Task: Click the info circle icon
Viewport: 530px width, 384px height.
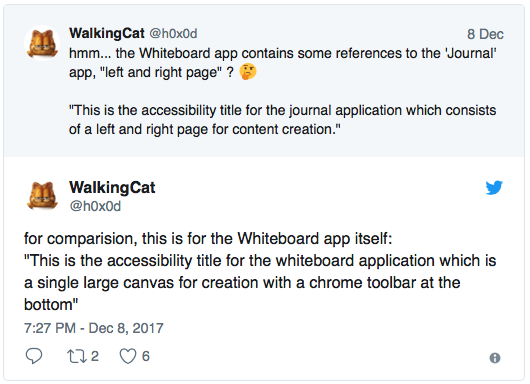Action: pyautogui.click(x=495, y=358)
